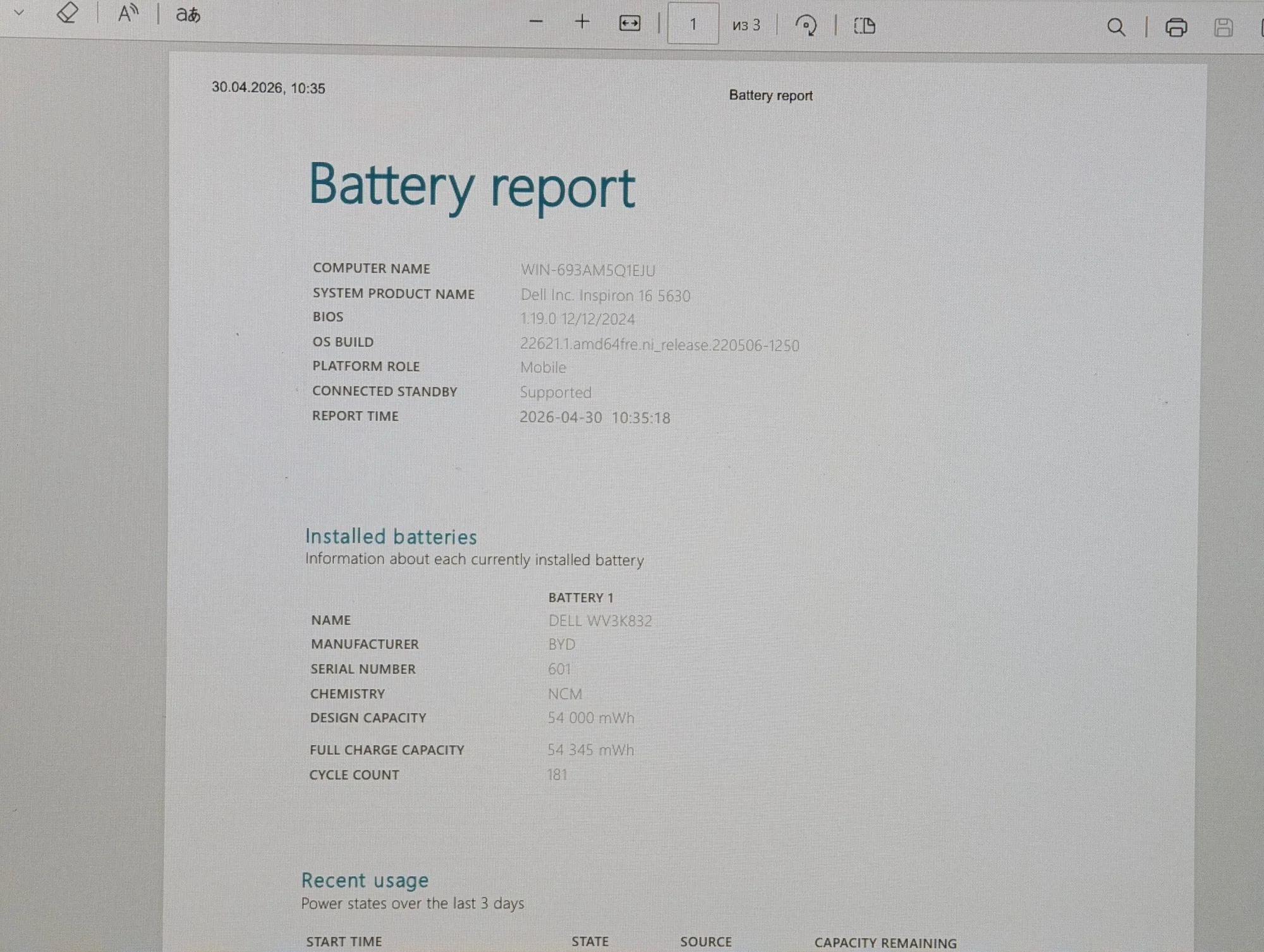Viewport: 1264px width, 952px height.
Task: Print the Battery report with the printer icon
Action: 1176,28
